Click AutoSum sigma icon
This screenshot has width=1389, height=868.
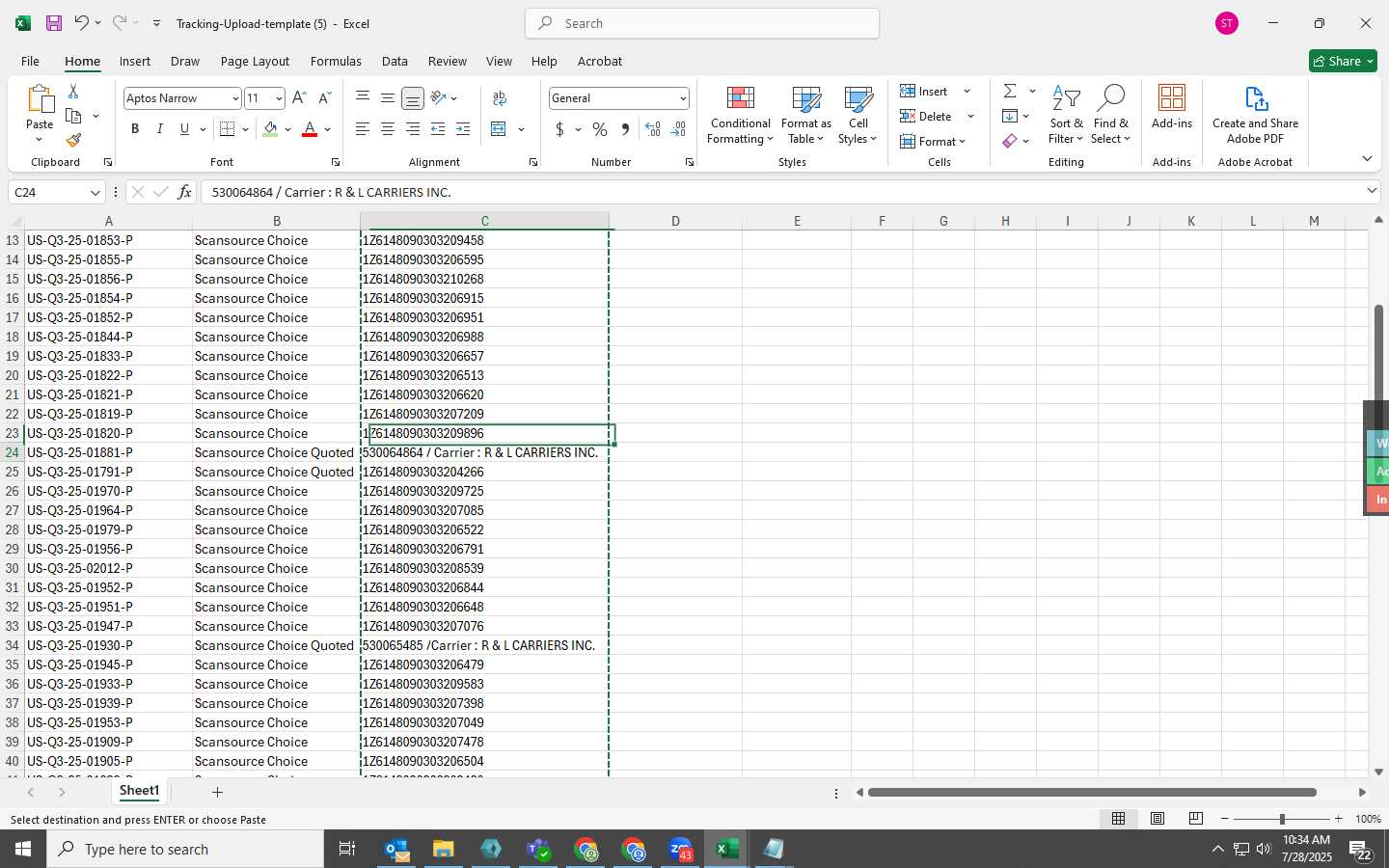(x=1010, y=92)
